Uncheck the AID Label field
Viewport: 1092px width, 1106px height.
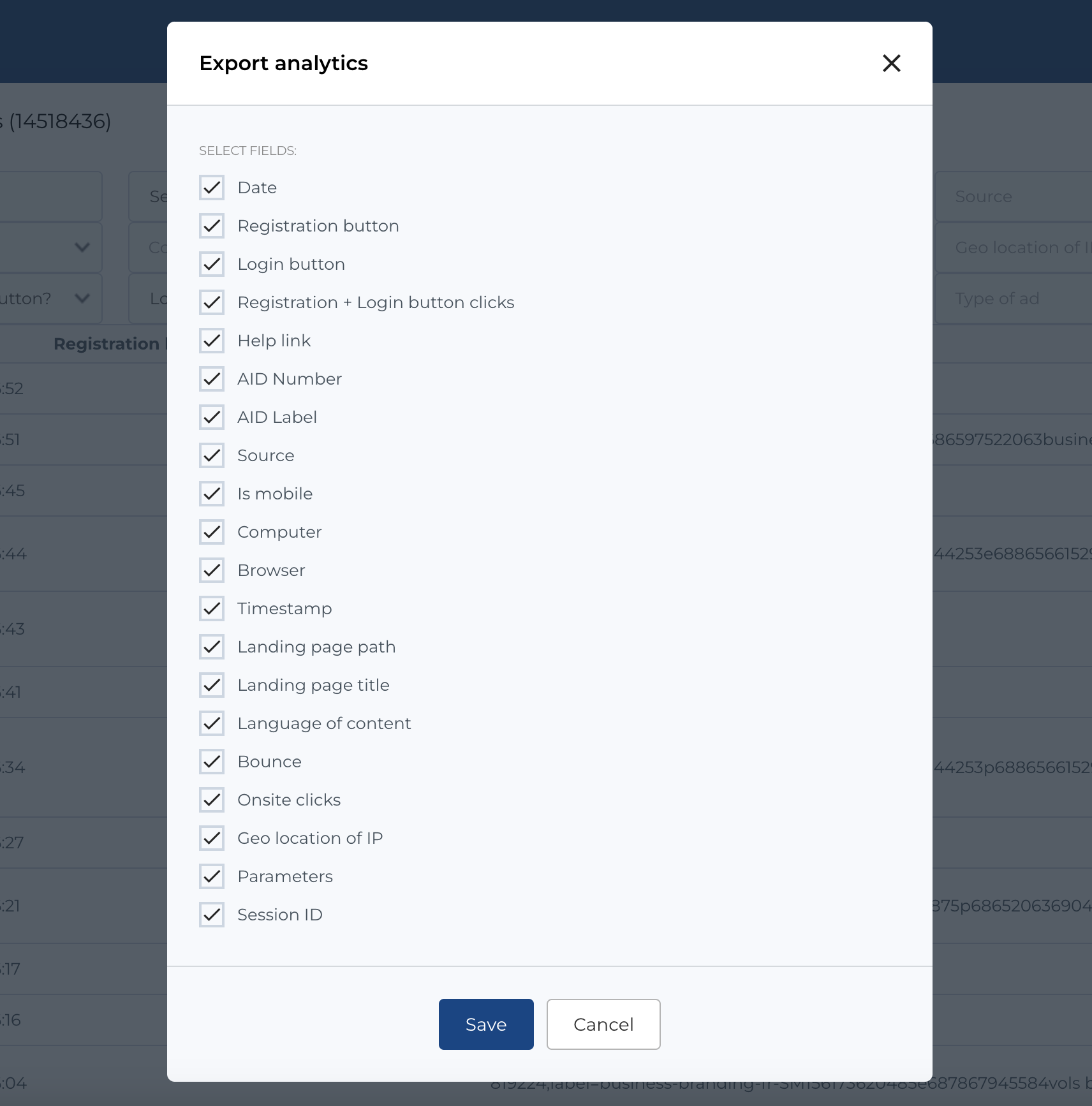211,417
